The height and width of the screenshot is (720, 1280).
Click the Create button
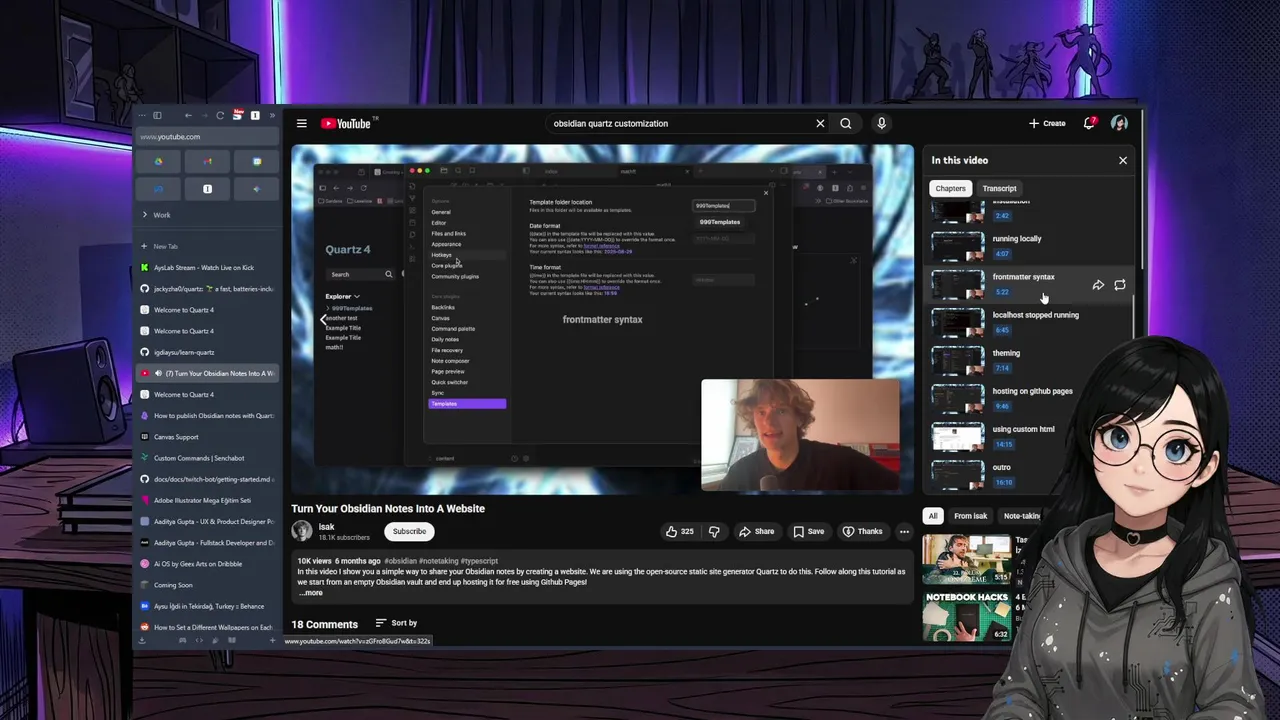(1047, 123)
